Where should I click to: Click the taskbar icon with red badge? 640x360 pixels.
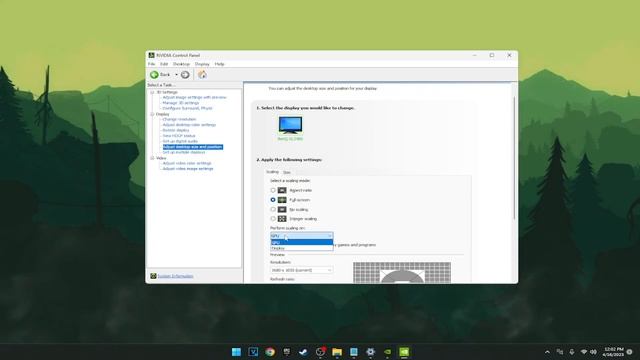320,351
